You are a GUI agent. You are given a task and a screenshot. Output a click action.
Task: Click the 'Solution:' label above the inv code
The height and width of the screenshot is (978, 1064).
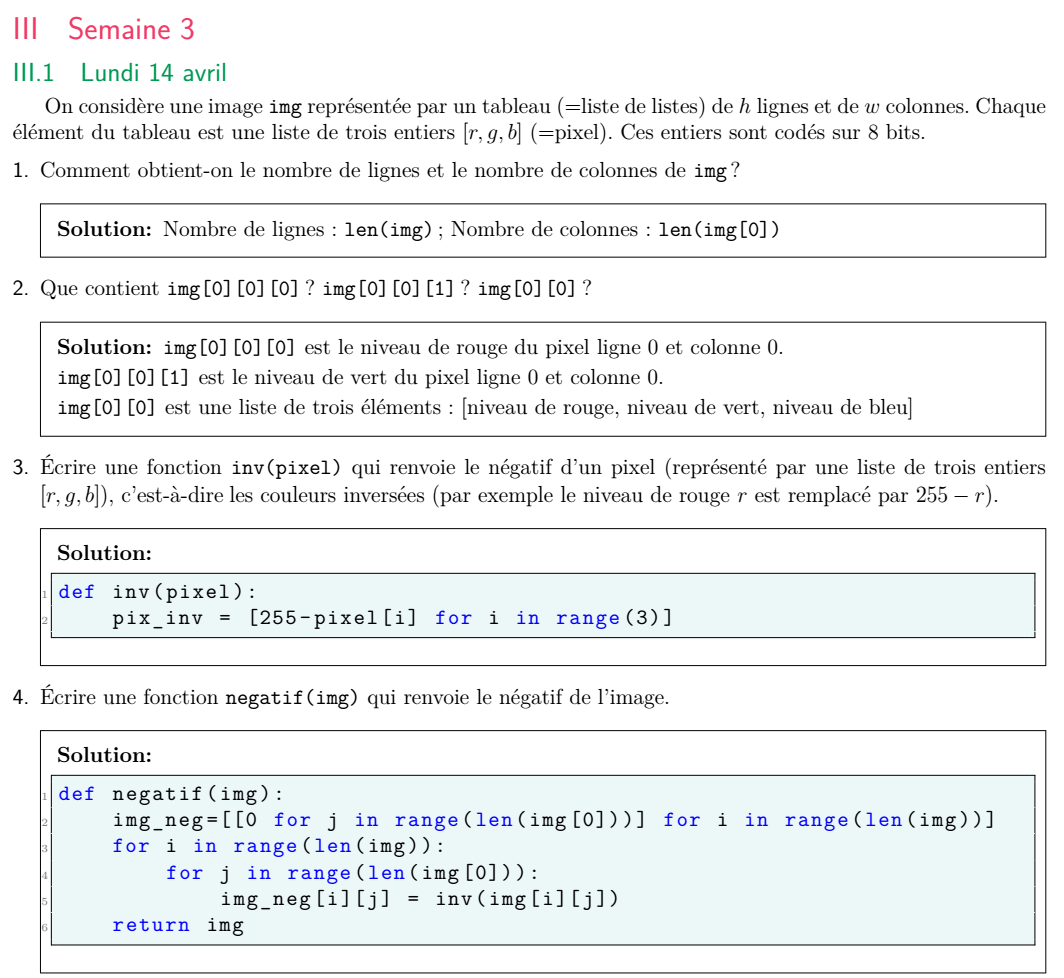pos(104,553)
